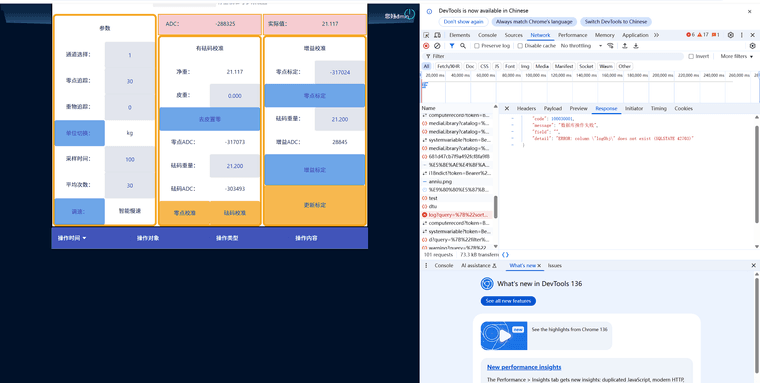Screen dimensions: 760x383
Task: Sort the log by 操作时间 arrow
Action: point(84,238)
